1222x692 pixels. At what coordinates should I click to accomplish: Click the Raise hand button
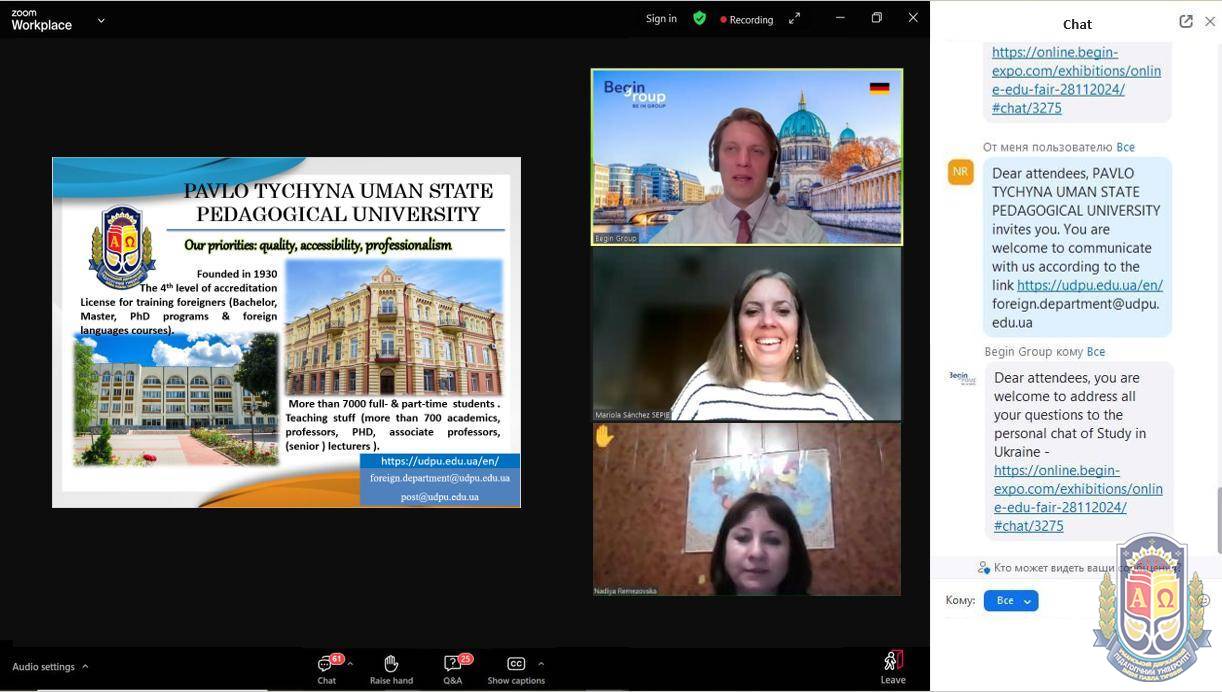pos(391,669)
